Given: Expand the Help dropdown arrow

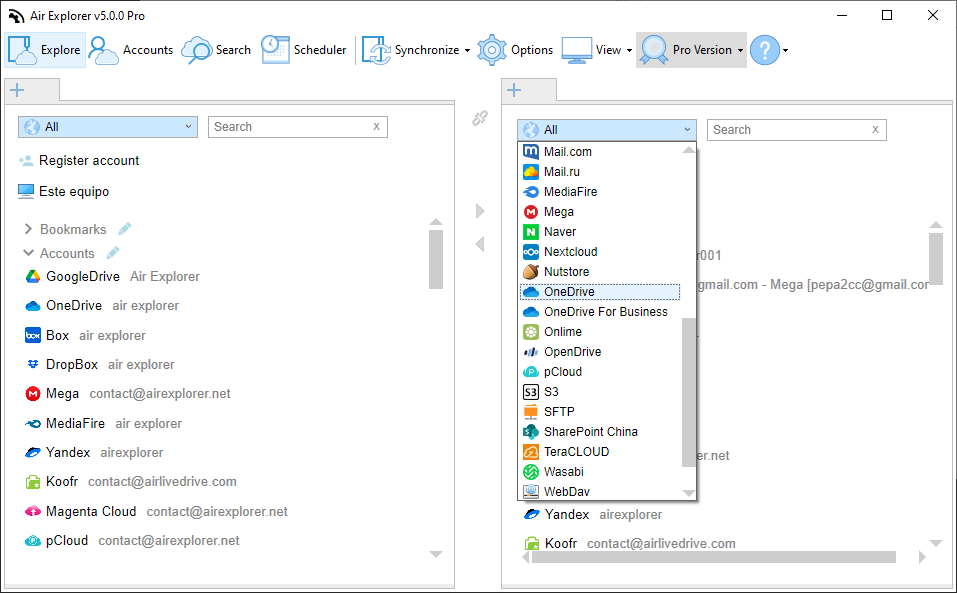Looking at the screenshot, I should point(785,51).
